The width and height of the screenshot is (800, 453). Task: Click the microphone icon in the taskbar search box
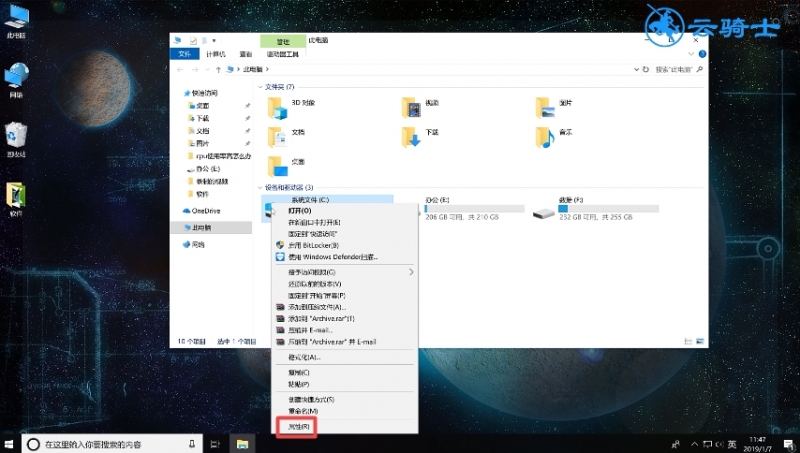pos(192,444)
